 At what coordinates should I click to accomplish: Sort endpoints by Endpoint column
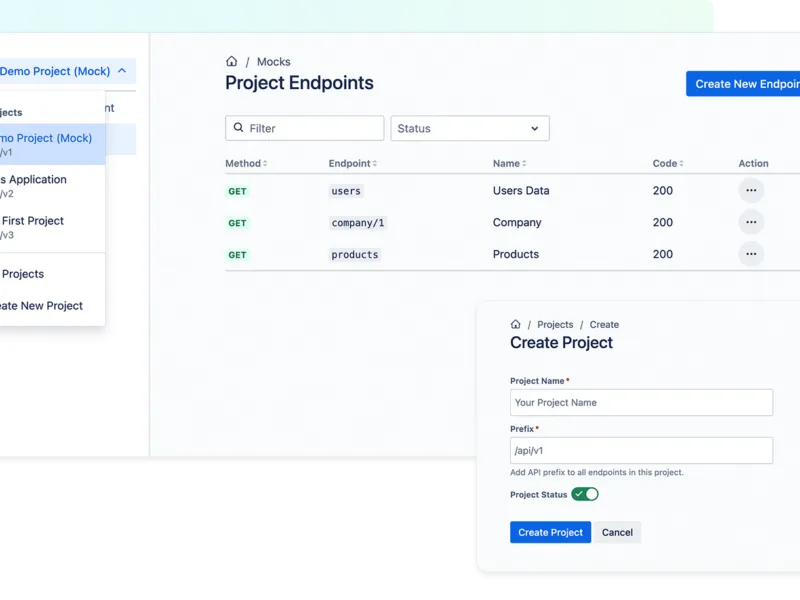coord(353,164)
